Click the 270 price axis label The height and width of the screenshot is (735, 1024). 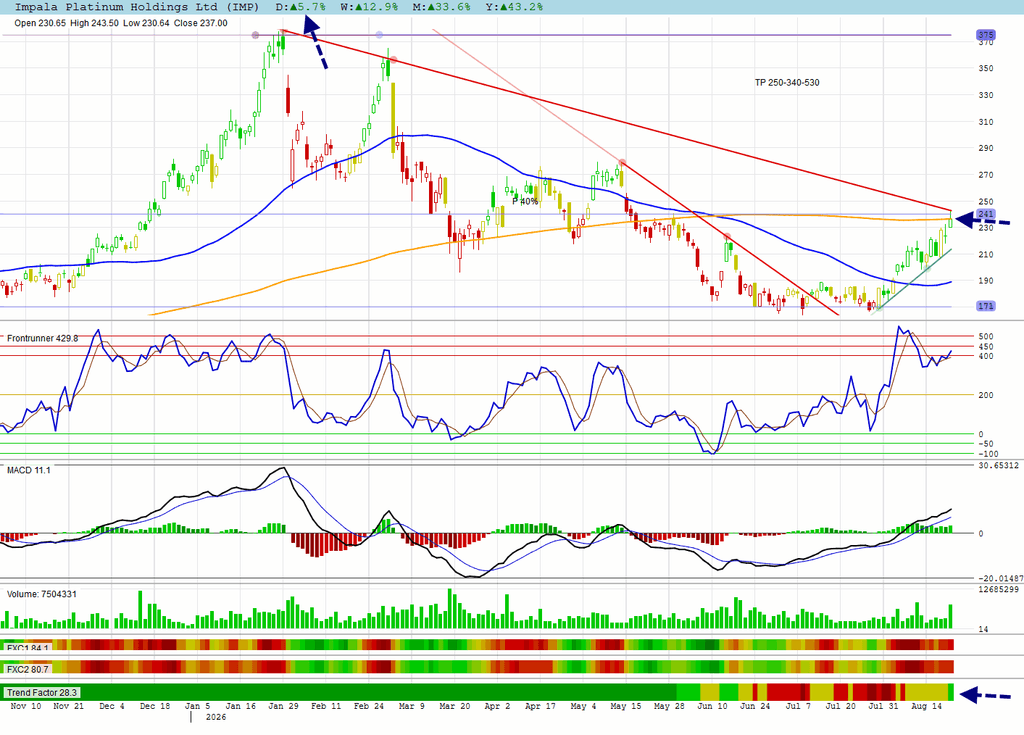985,174
